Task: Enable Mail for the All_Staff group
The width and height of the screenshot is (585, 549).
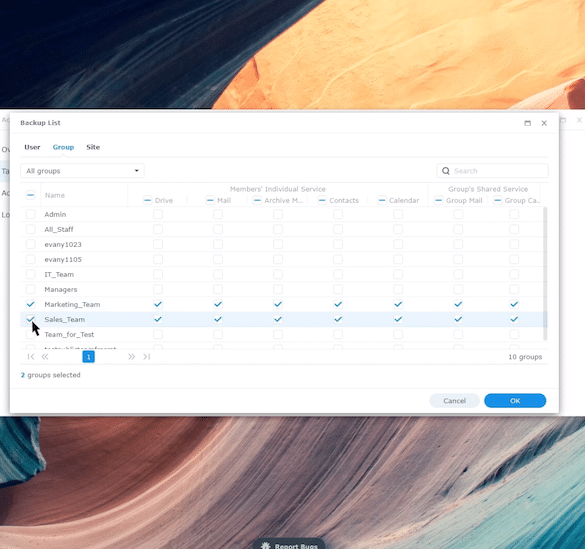Action: (x=218, y=229)
